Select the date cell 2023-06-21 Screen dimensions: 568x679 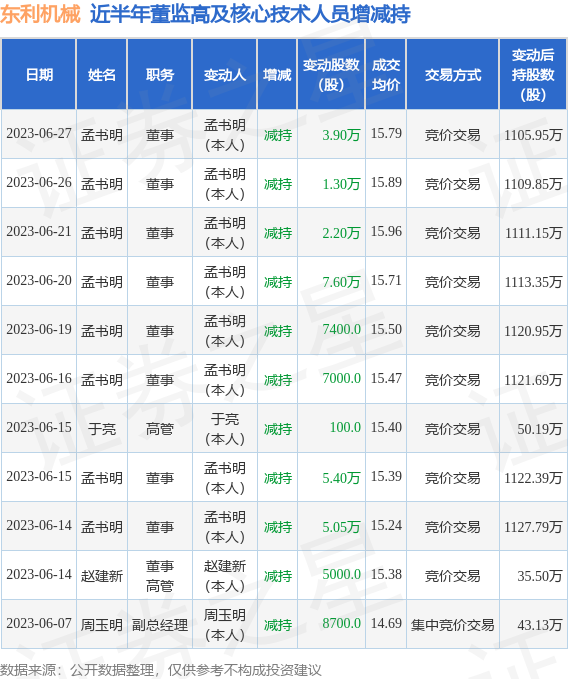[39, 232]
